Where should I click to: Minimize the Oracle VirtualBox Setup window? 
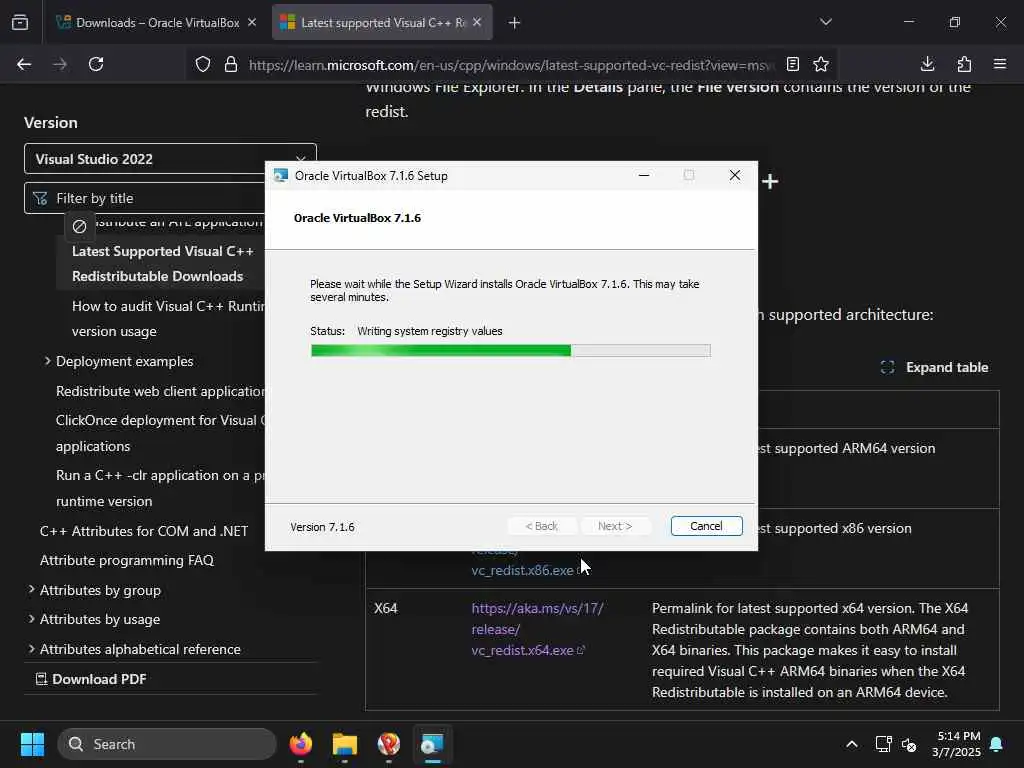(x=644, y=175)
